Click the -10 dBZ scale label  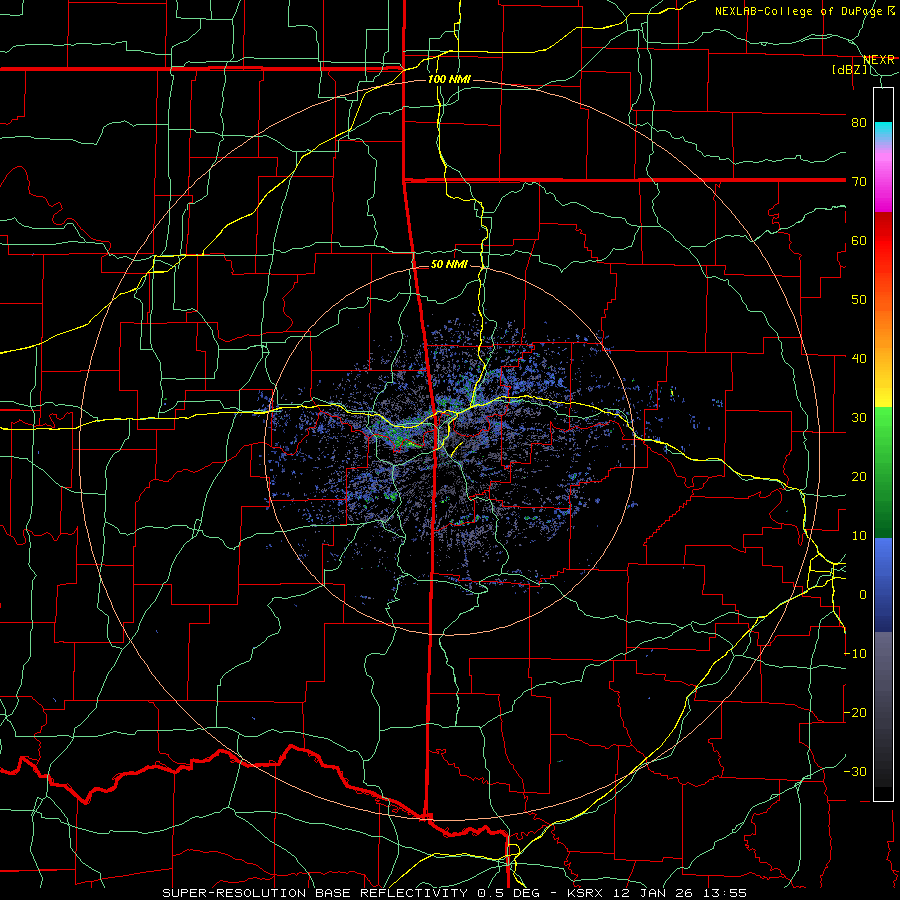tap(855, 654)
